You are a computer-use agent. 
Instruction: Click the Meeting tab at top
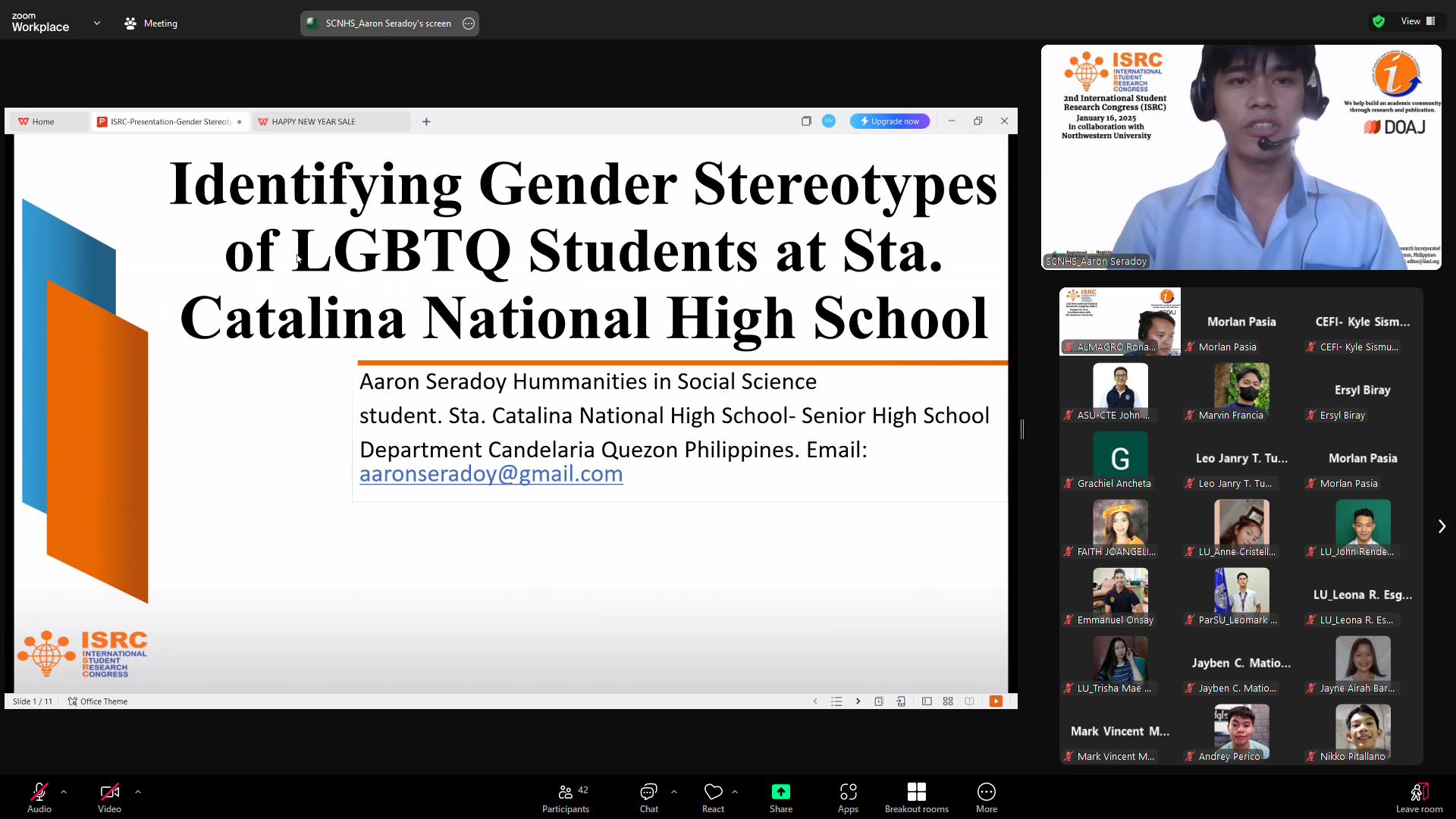click(151, 24)
